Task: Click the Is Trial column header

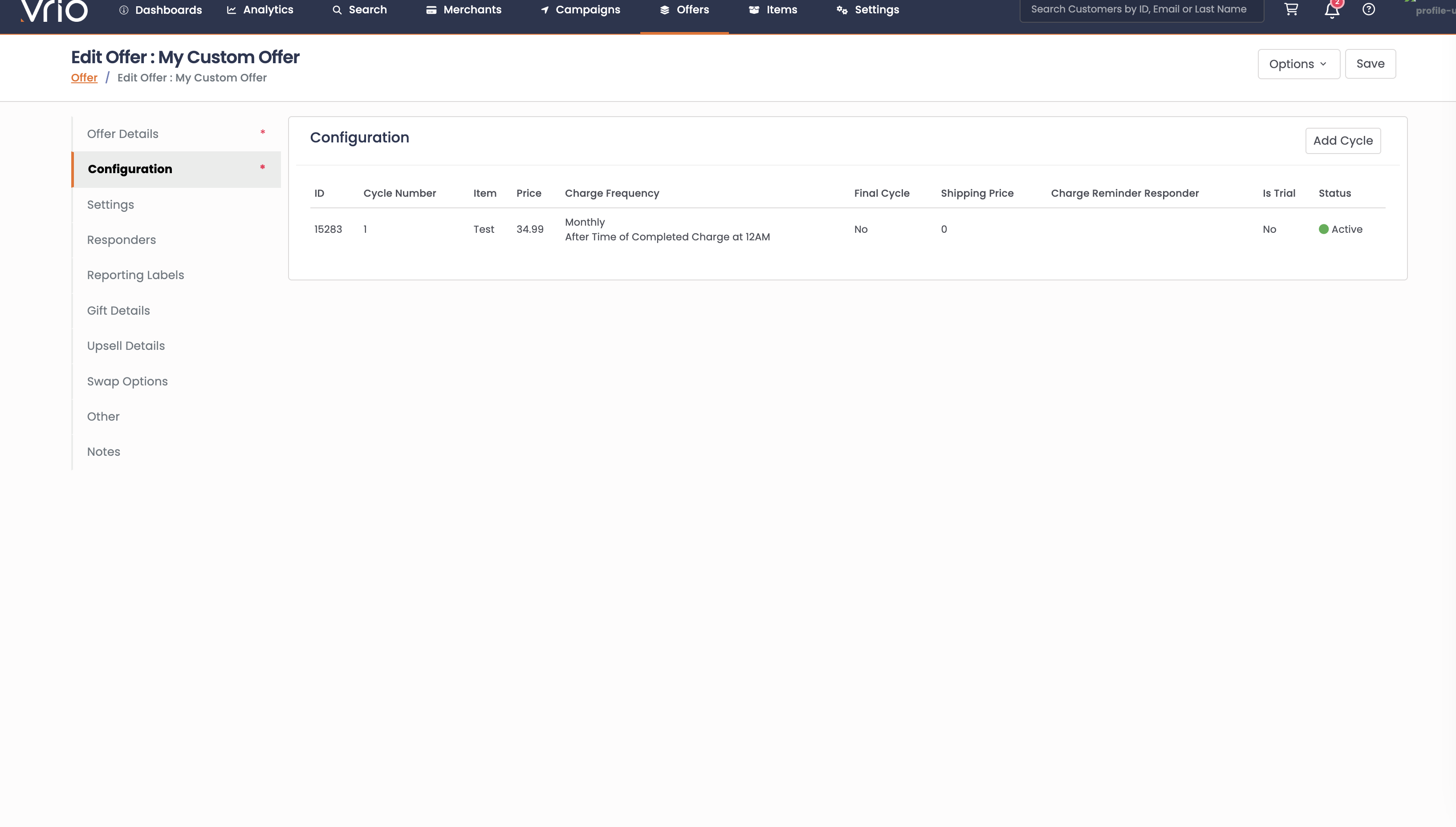Action: point(1279,193)
